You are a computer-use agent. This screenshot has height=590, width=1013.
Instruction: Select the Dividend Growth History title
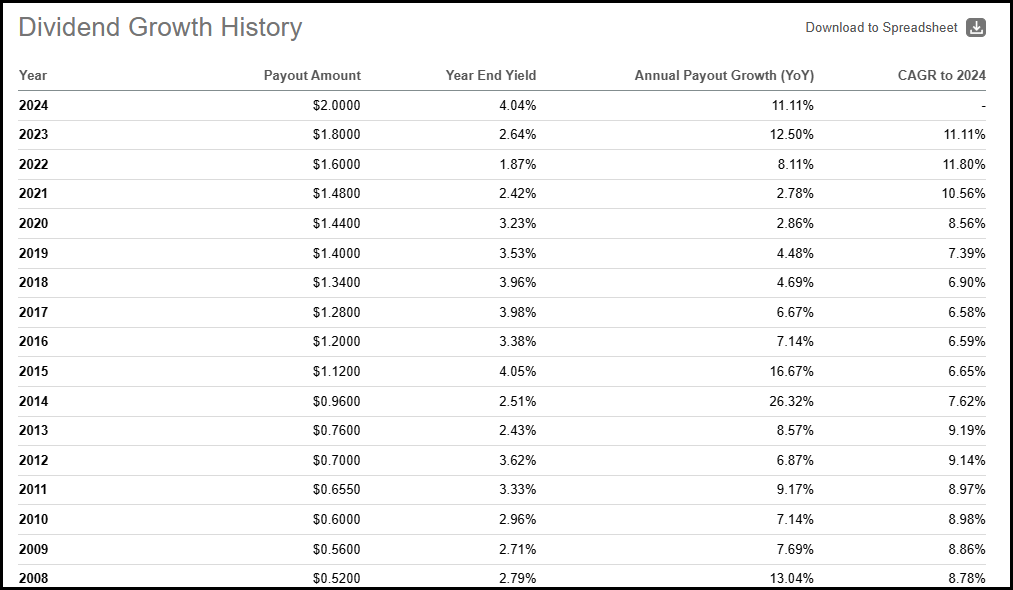pyautogui.click(x=159, y=27)
